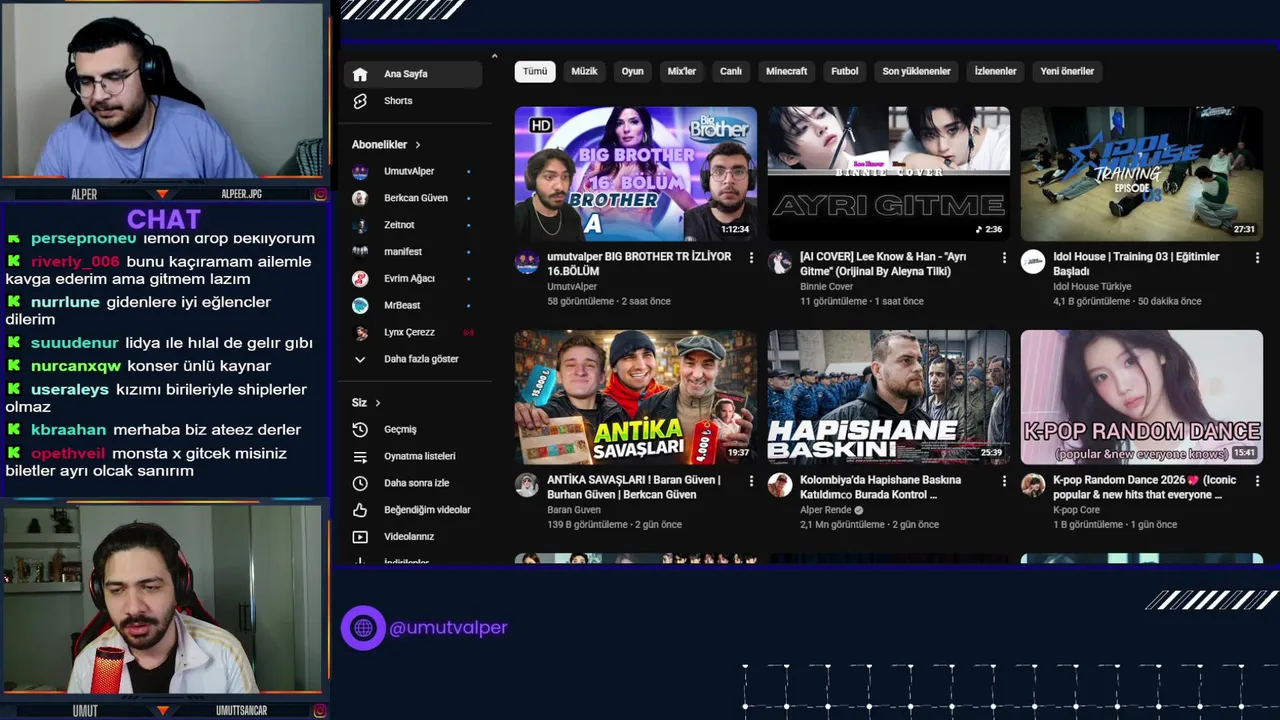Open Zeitnot channel avatar in subscriptions

click(x=360, y=225)
